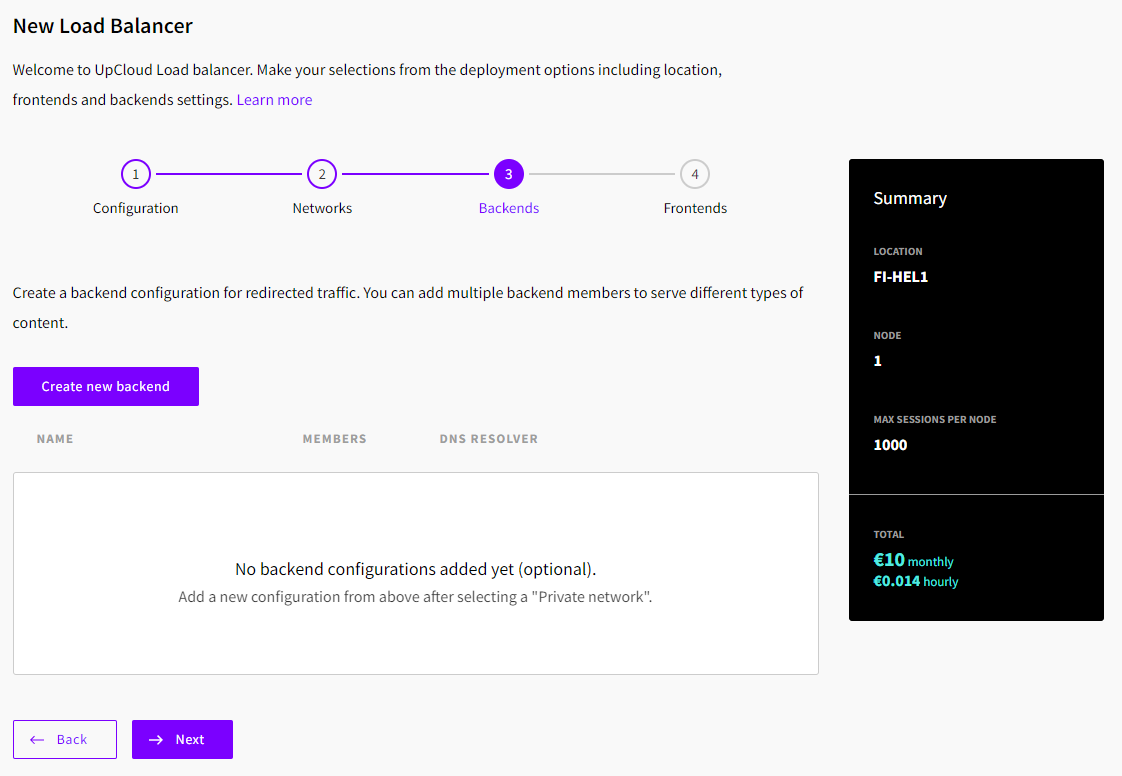Click the Summary heading
Viewport: 1122px width, 776px height.
point(910,198)
